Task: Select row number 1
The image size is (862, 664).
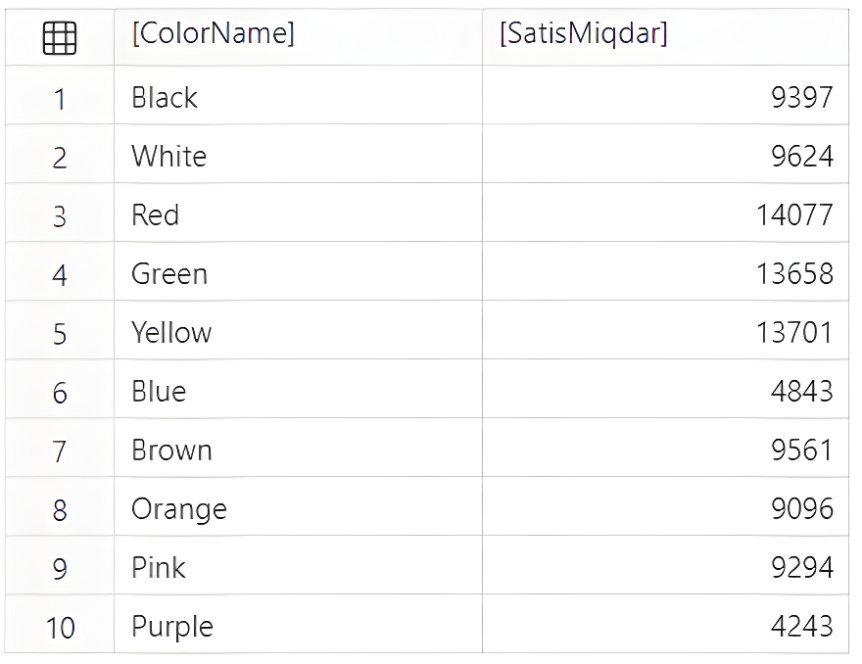Action: (60, 98)
